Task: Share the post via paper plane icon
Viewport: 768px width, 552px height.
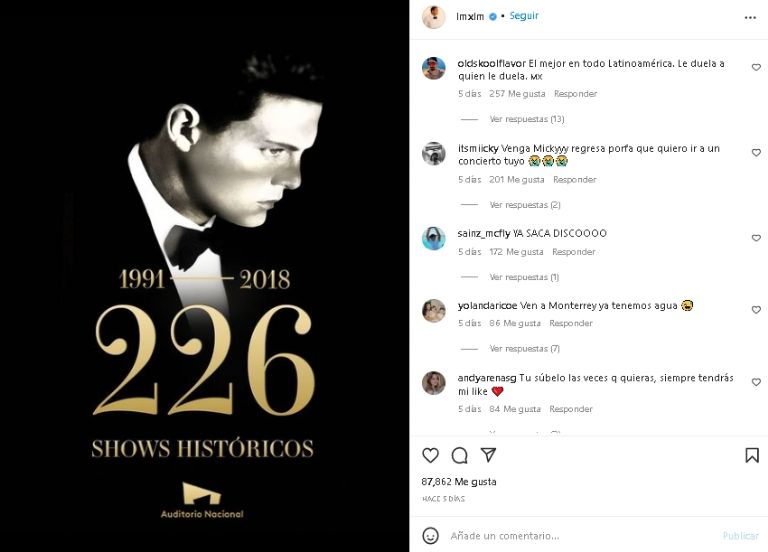Action: click(x=488, y=455)
